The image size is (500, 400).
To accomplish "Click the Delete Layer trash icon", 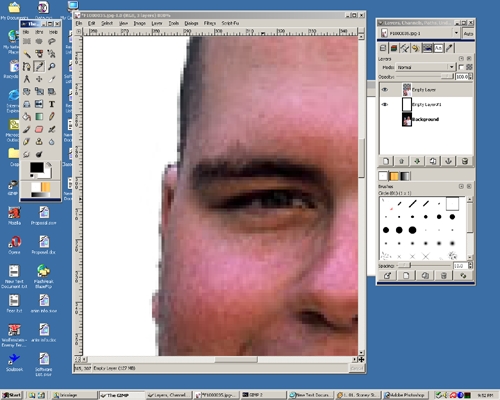I will 465,161.
